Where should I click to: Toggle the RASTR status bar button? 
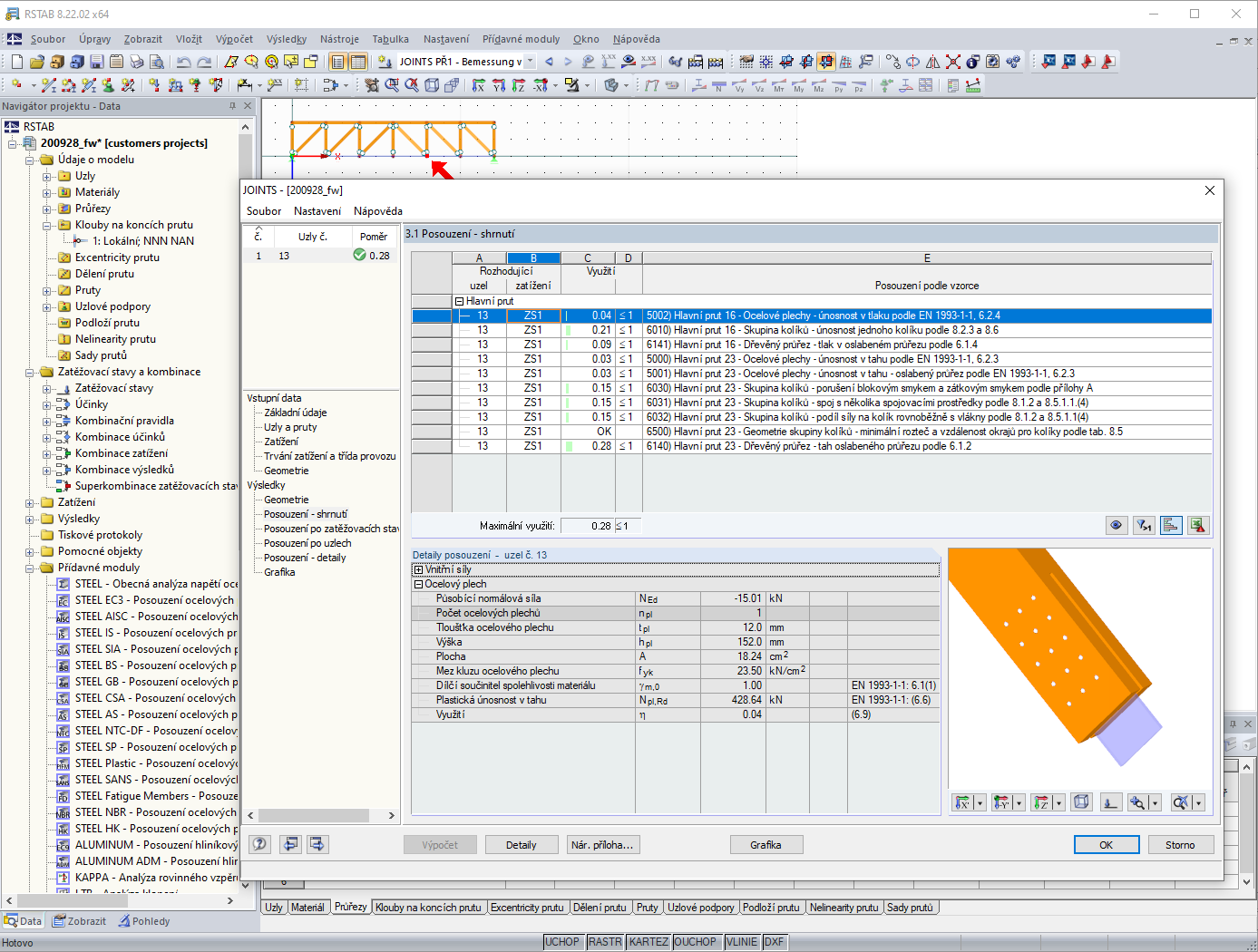[x=605, y=942]
